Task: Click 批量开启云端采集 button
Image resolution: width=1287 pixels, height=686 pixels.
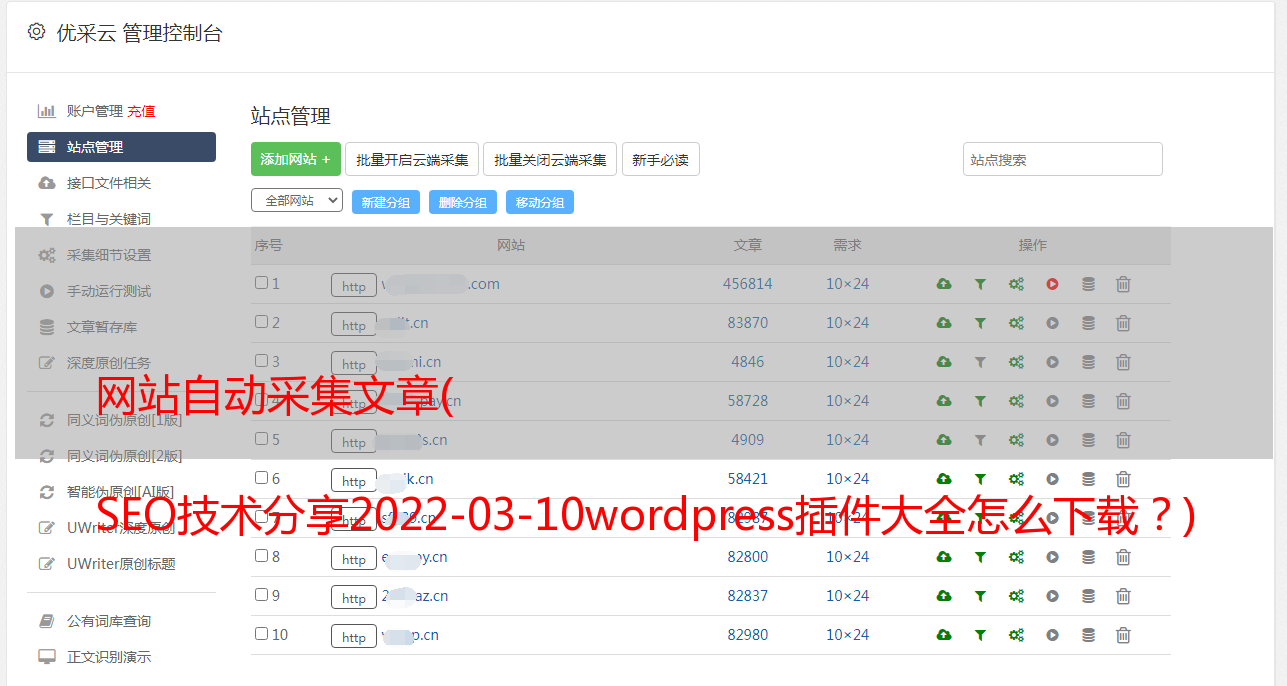Action: point(412,159)
